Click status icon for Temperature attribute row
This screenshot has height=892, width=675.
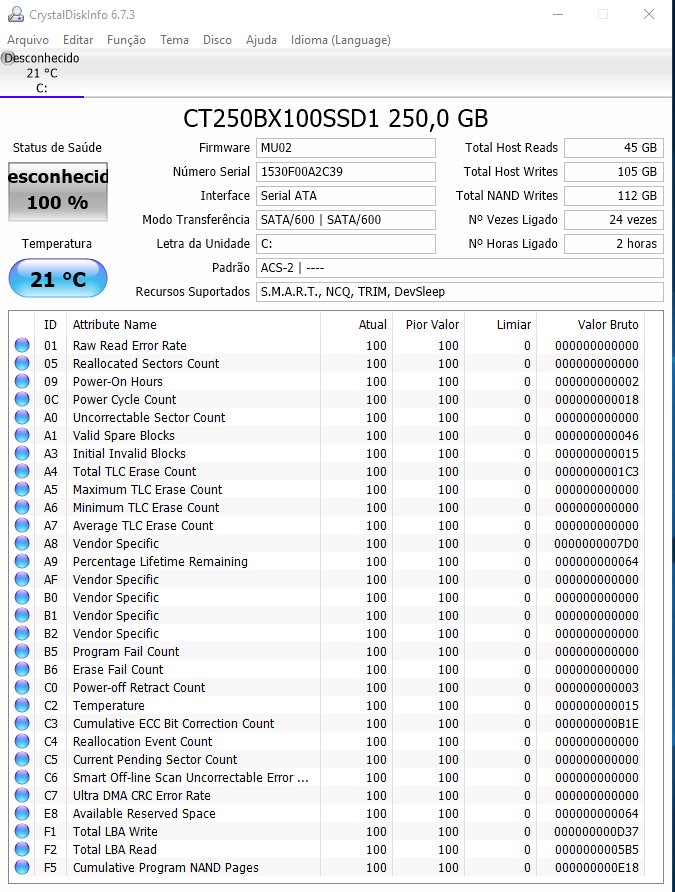[x=22, y=705]
